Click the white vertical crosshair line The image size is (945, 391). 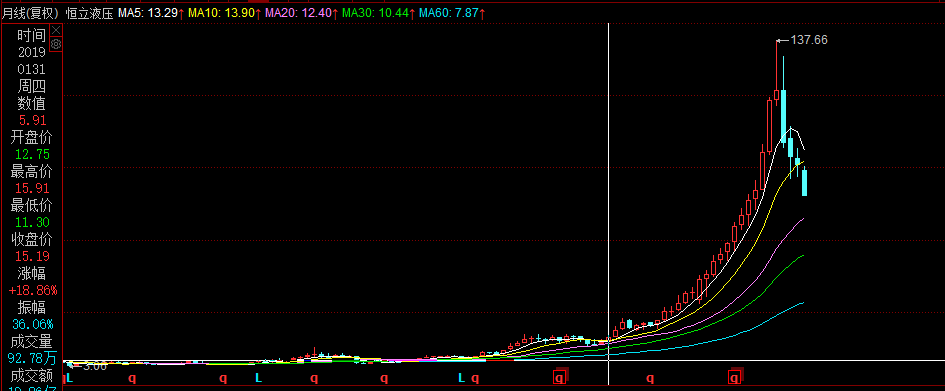click(x=609, y=204)
